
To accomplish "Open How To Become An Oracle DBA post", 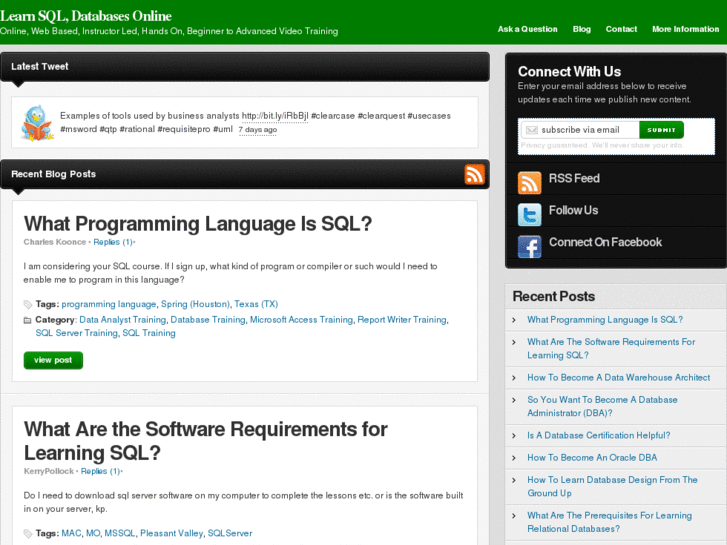I will tap(592, 458).
